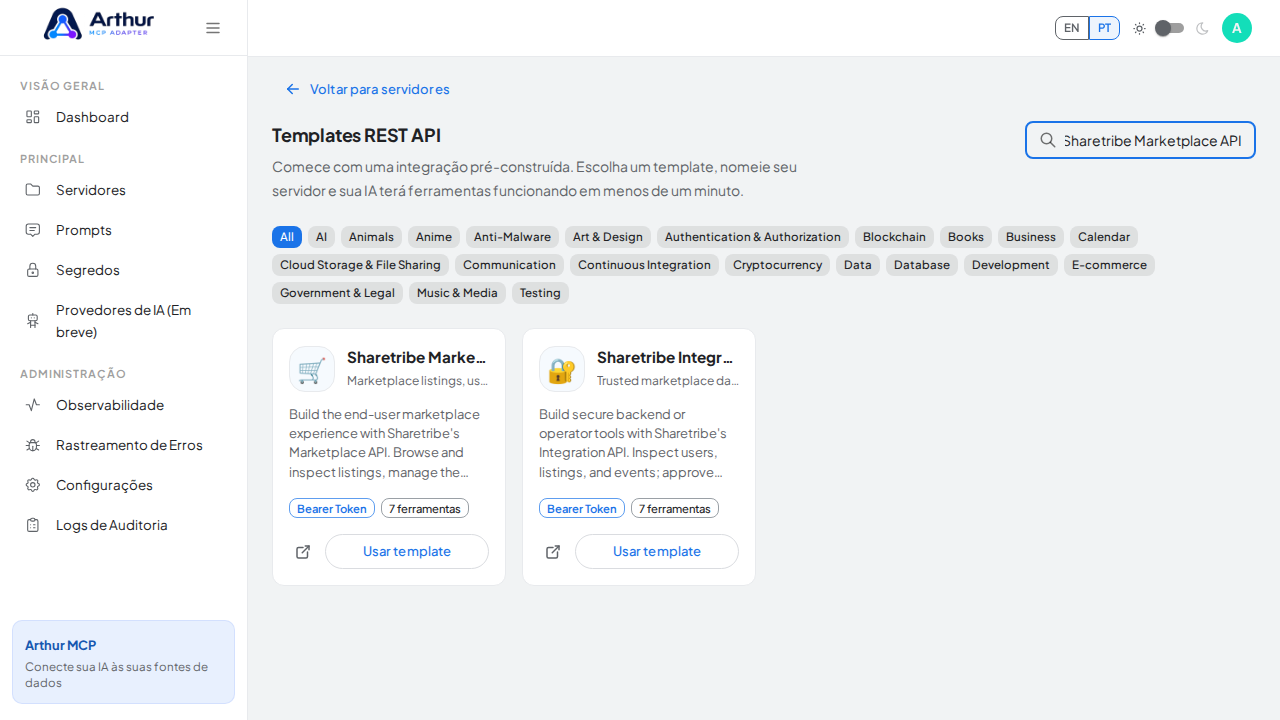Open external link of Sharetribe Marketplace card
This screenshot has width=1280, height=720.
coord(303,552)
